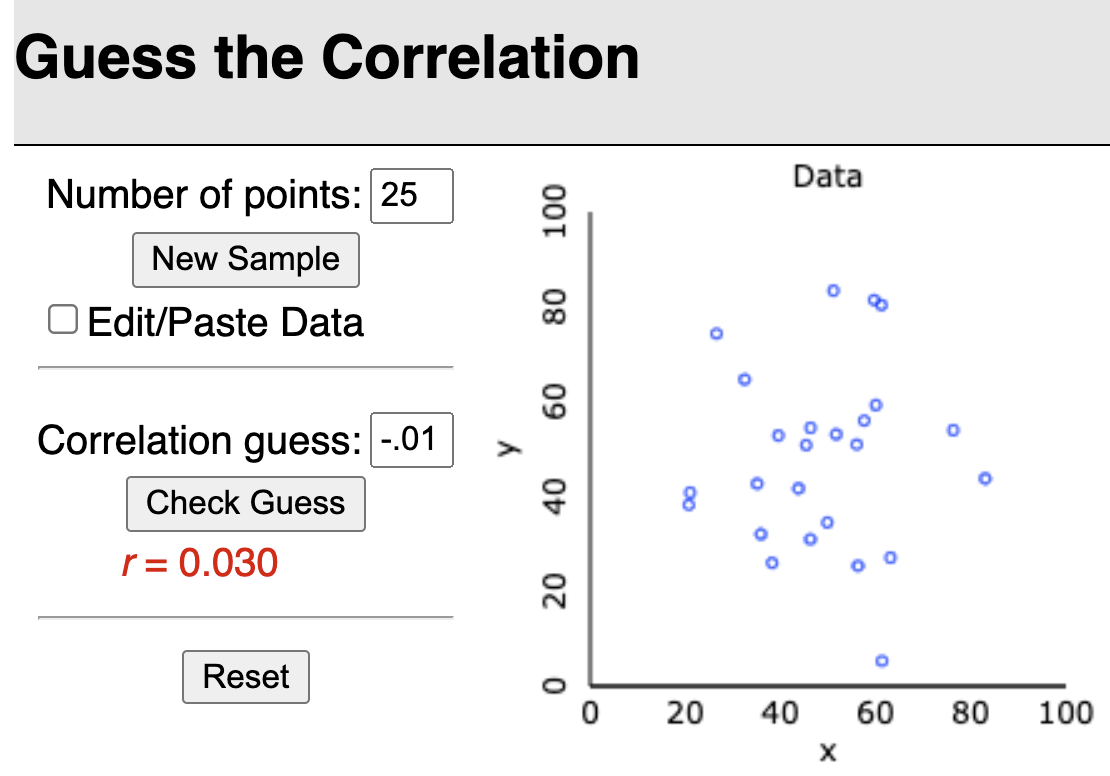Click the Correlation guess label text

click(x=199, y=440)
